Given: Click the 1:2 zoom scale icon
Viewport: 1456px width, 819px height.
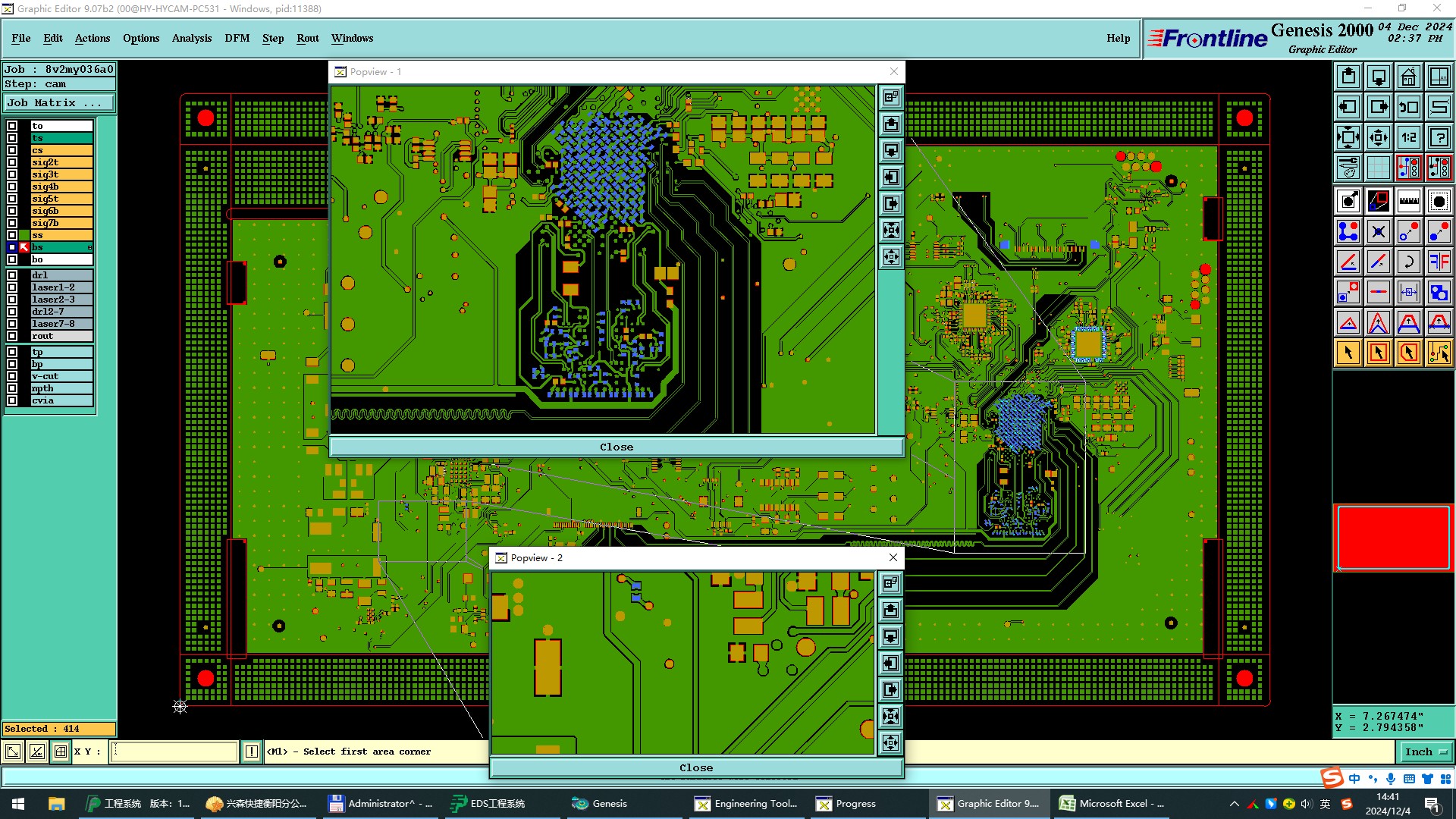Looking at the screenshot, I should 1408,137.
